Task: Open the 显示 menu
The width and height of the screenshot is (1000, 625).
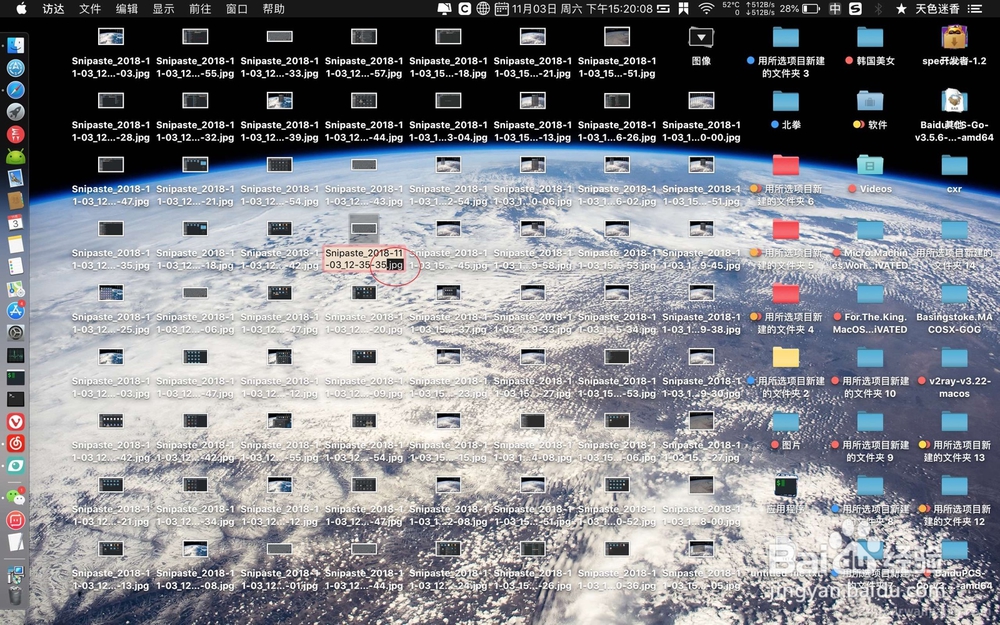Action: [163, 8]
